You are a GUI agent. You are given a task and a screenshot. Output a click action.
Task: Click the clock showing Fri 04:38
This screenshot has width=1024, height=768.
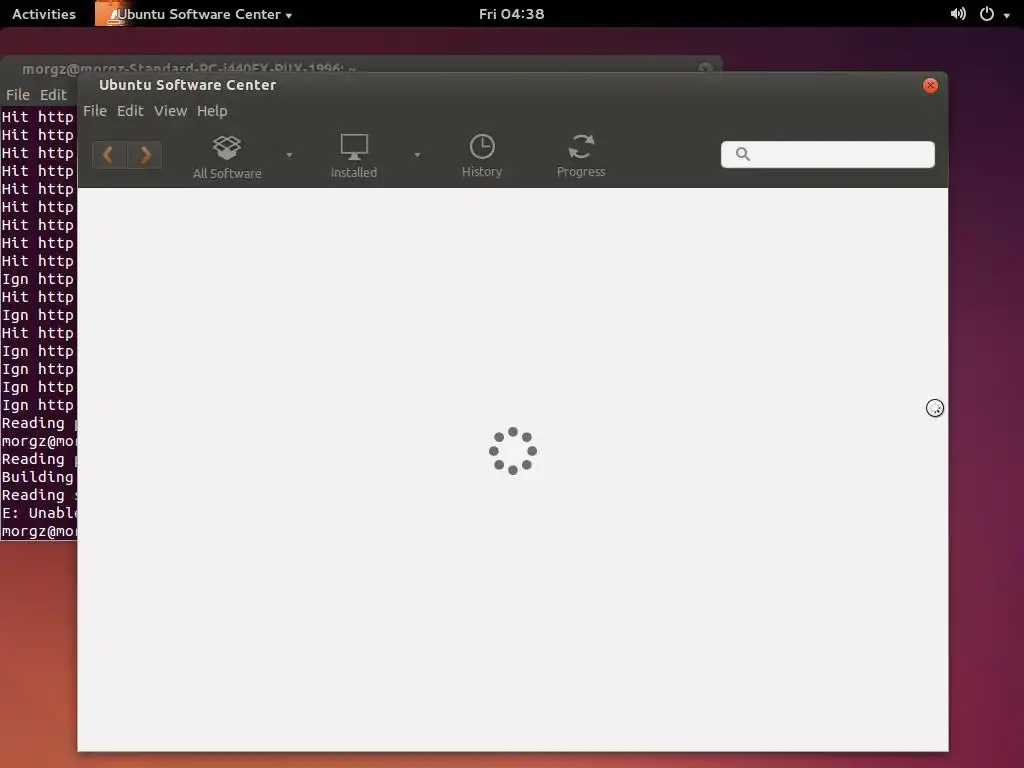[511, 14]
